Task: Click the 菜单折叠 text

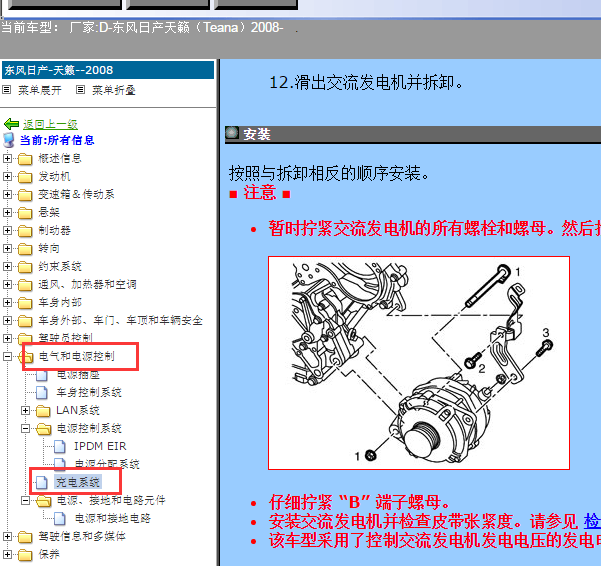Action: click(114, 90)
